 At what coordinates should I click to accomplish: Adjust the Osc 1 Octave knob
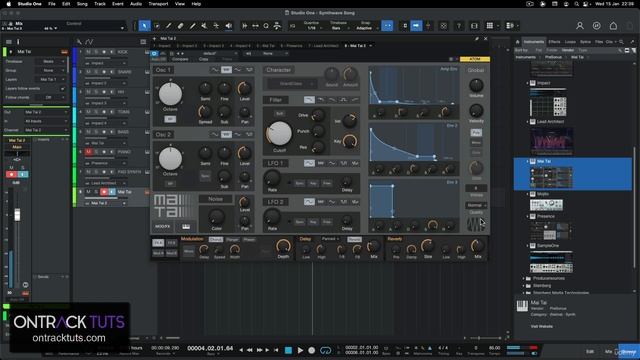click(170, 94)
